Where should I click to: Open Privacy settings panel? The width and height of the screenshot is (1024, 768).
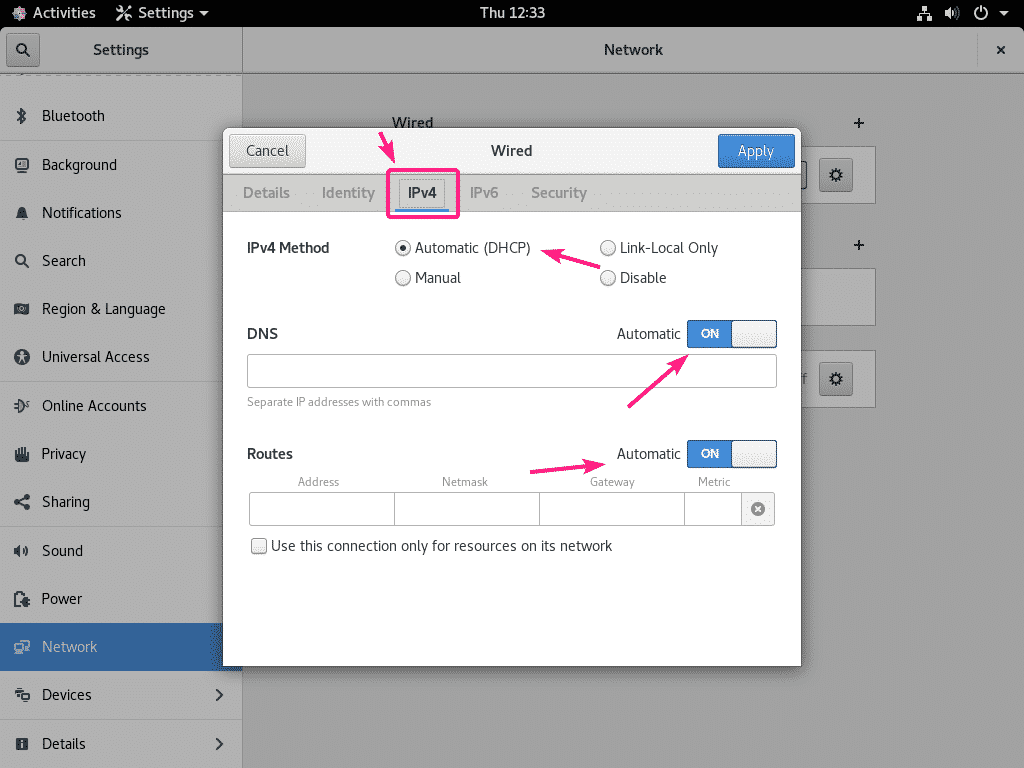(121, 454)
